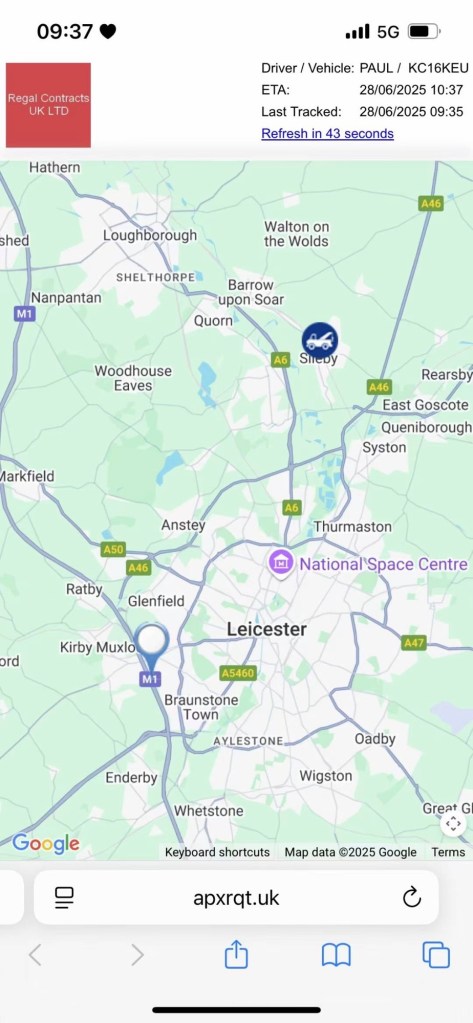
Task: Tap the blue destination pin near Kirby Muxloe
Action: (x=151, y=648)
